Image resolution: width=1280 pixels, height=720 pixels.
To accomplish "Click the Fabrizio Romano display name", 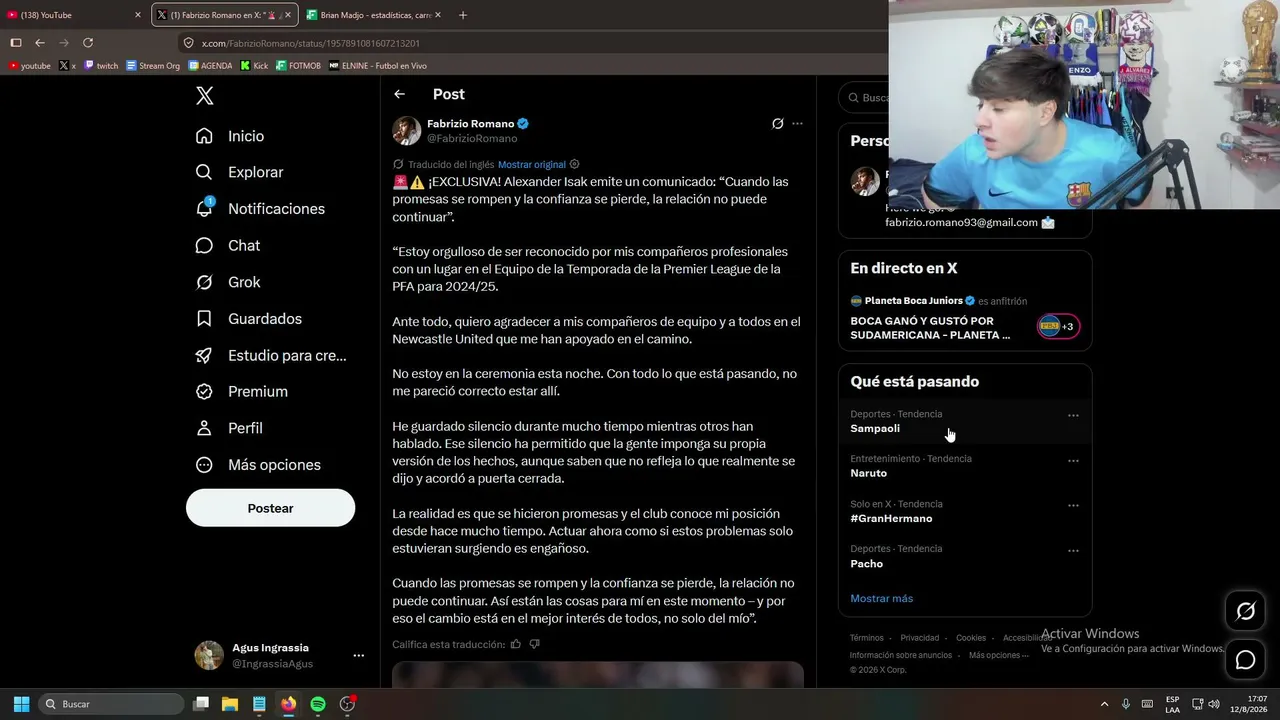I will pos(470,124).
